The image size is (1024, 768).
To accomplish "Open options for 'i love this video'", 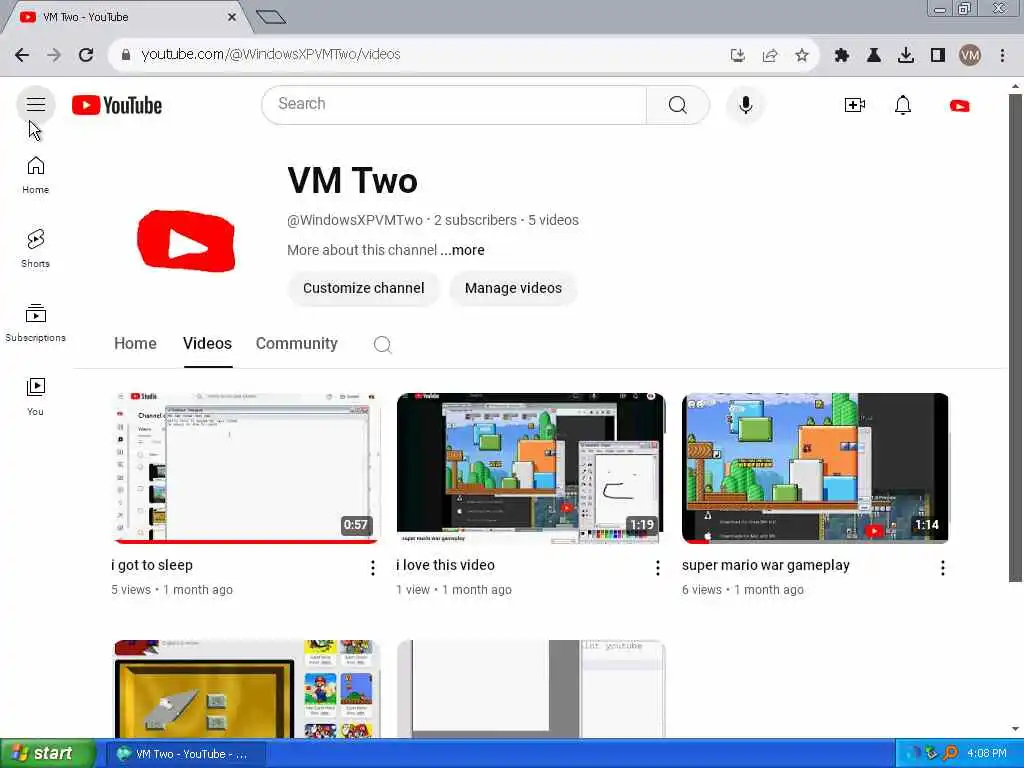I will (x=658, y=568).
